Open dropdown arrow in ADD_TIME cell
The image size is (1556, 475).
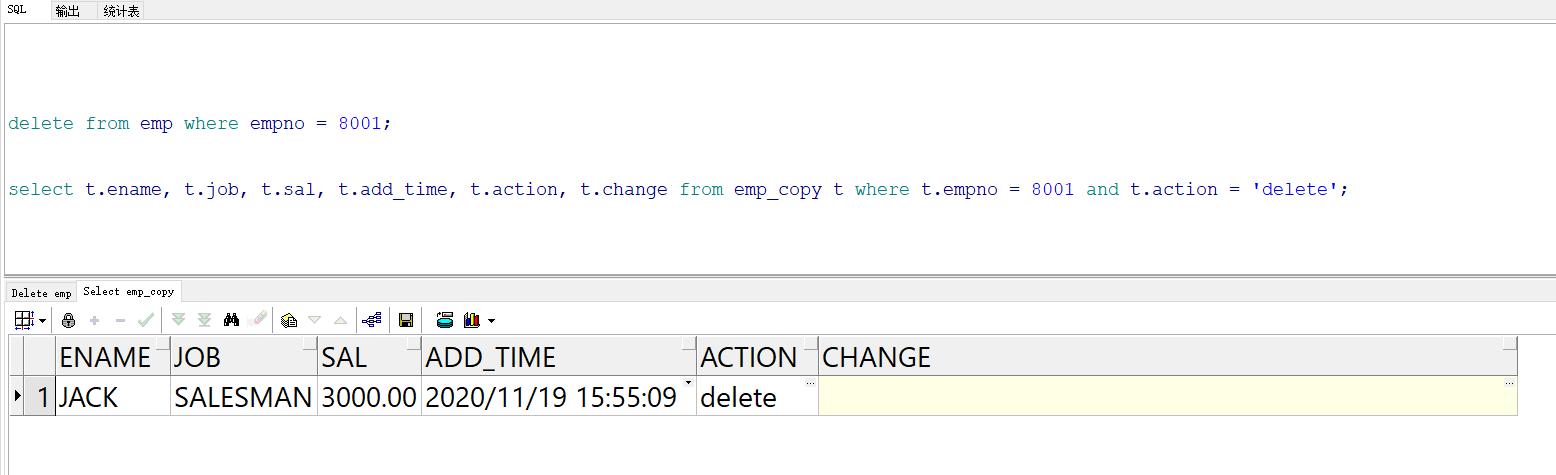(x=688, y=383)
